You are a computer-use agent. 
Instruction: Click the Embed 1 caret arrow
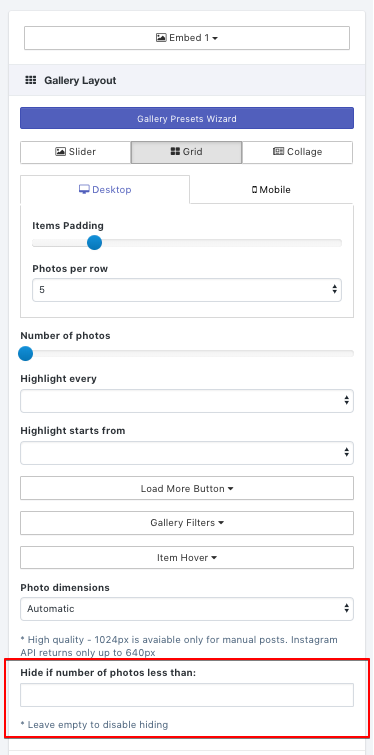pyautogui.click(x=215, y=38)
